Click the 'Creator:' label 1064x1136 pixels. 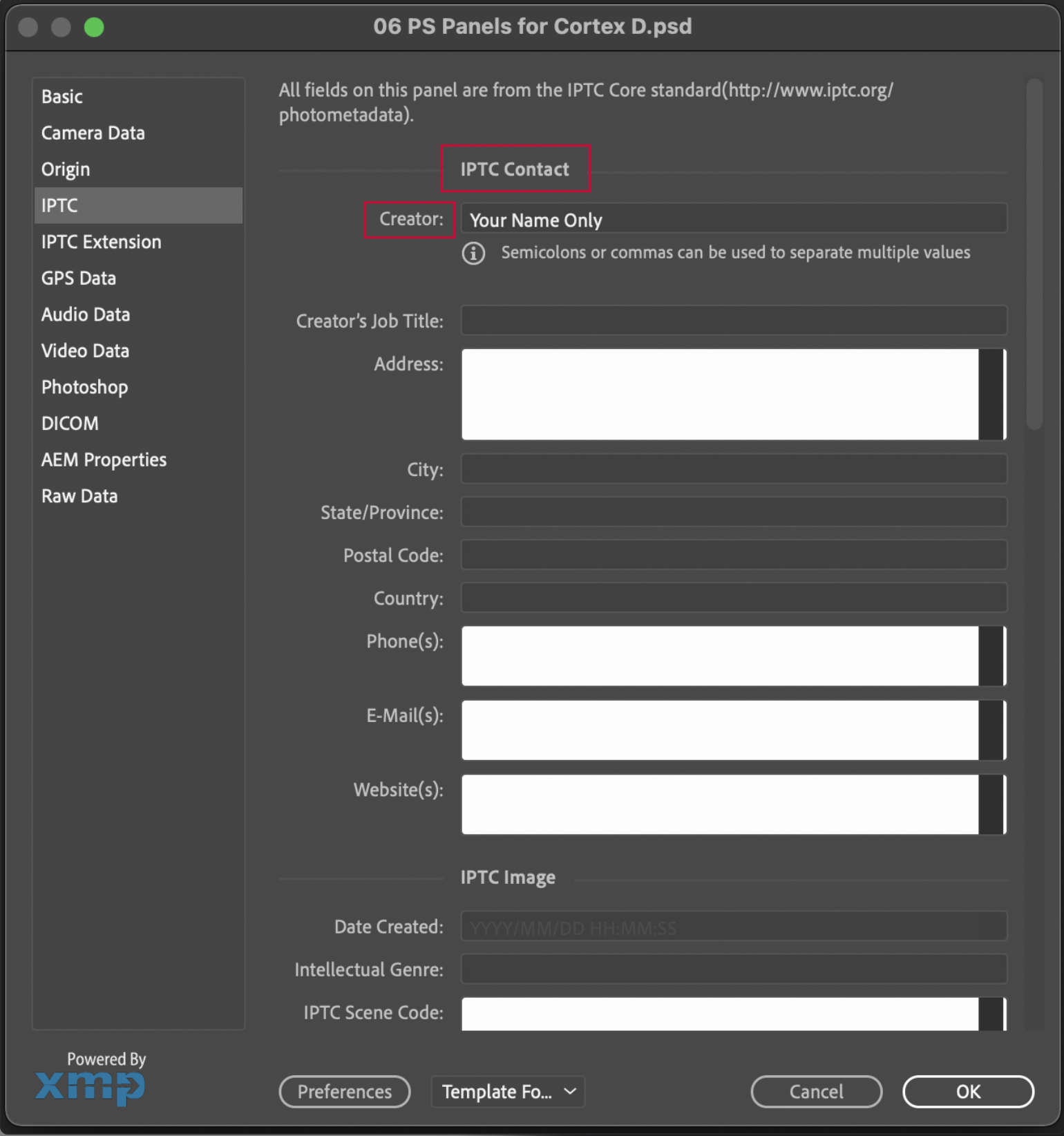411,219
